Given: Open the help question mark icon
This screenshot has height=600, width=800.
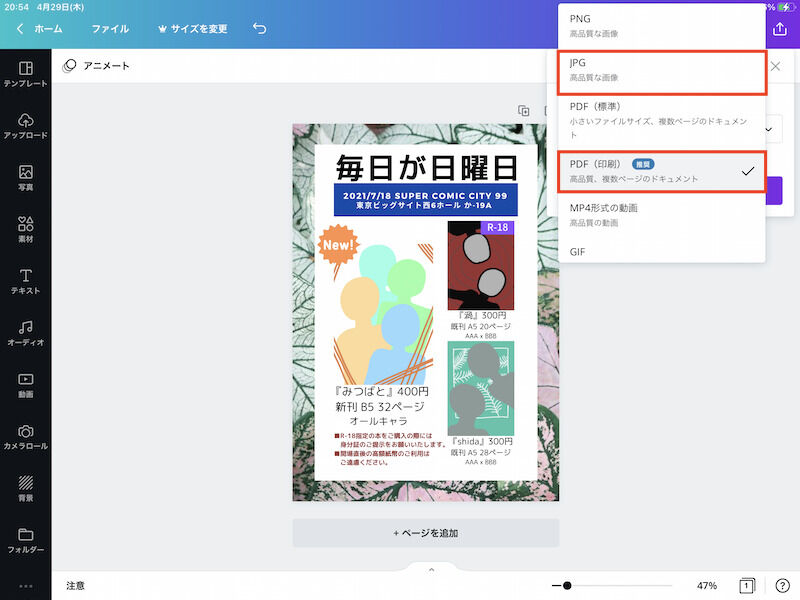Looking at the screenshot, I should point(782,585).
